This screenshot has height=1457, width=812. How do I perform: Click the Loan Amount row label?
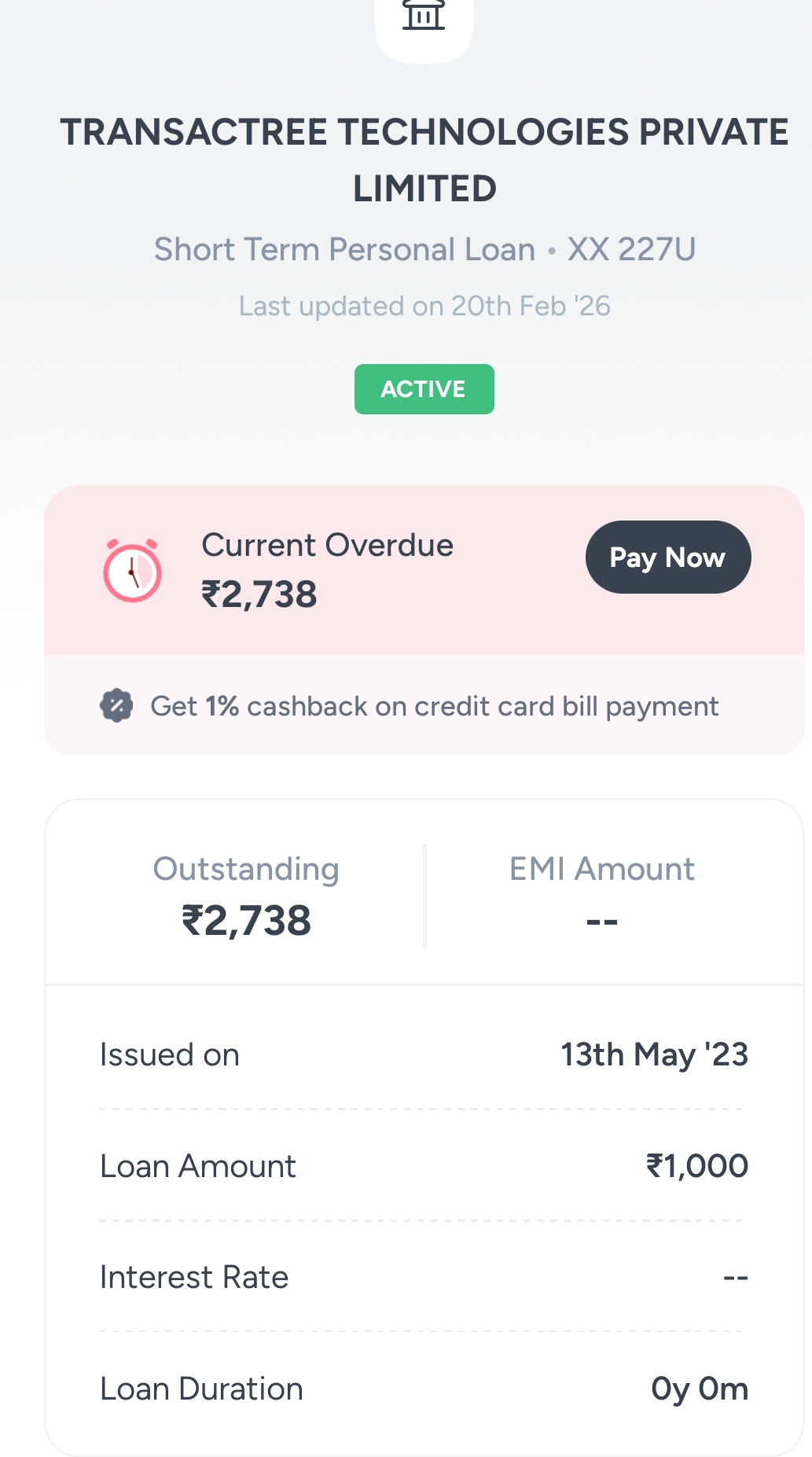198,1166
